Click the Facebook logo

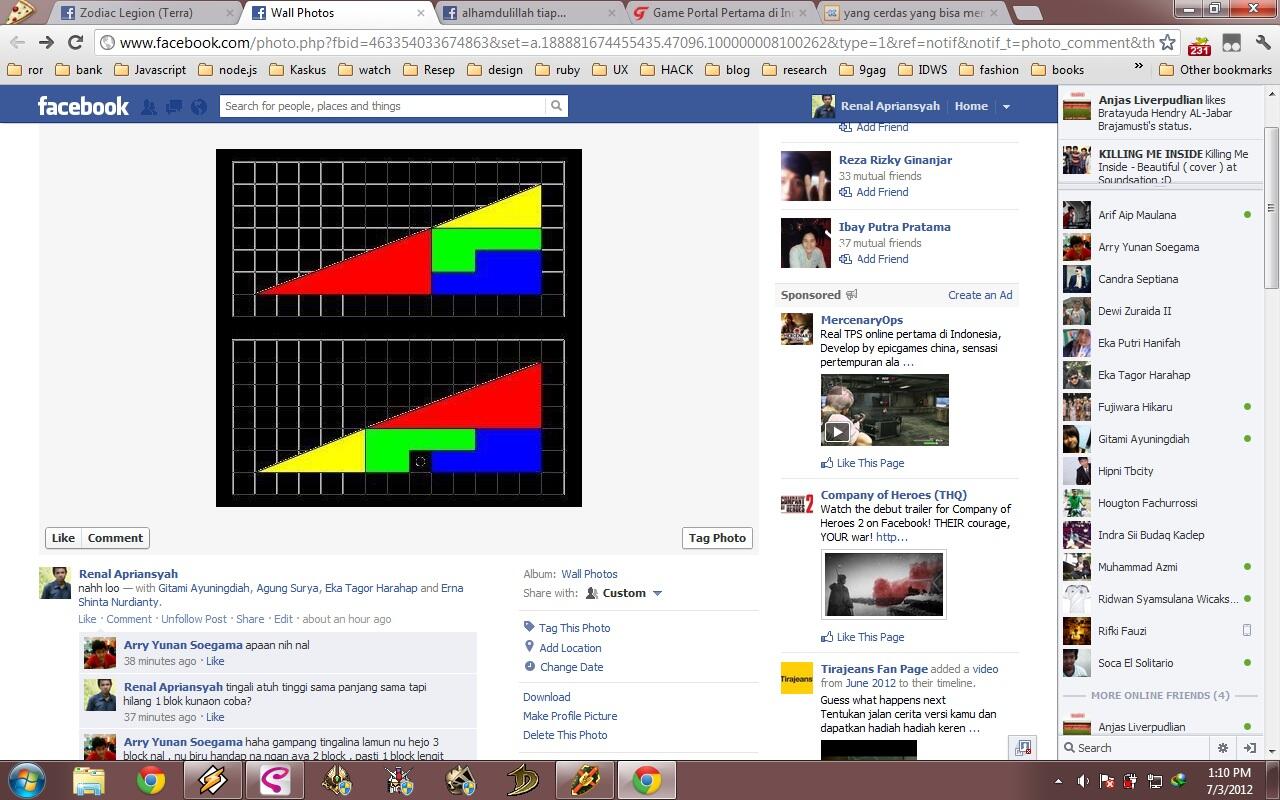coord(83,106)
